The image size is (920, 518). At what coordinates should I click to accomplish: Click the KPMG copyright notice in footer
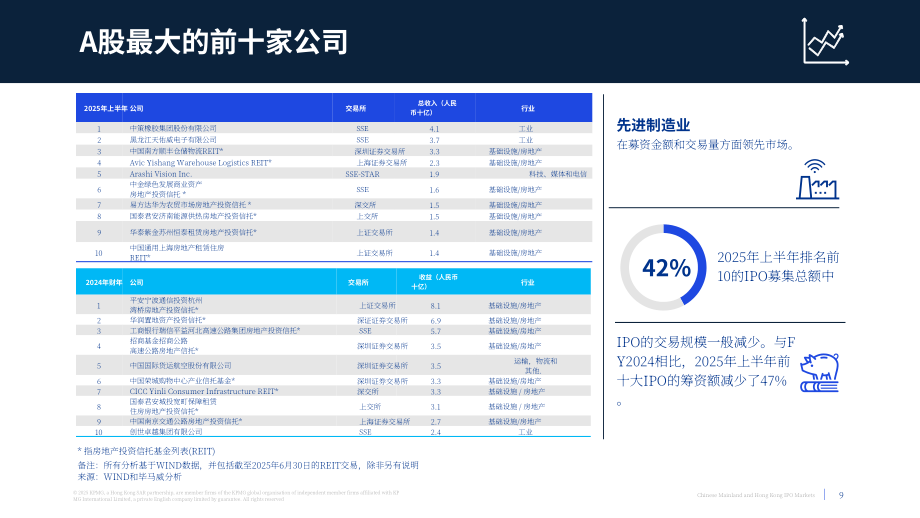coord(236,496)
